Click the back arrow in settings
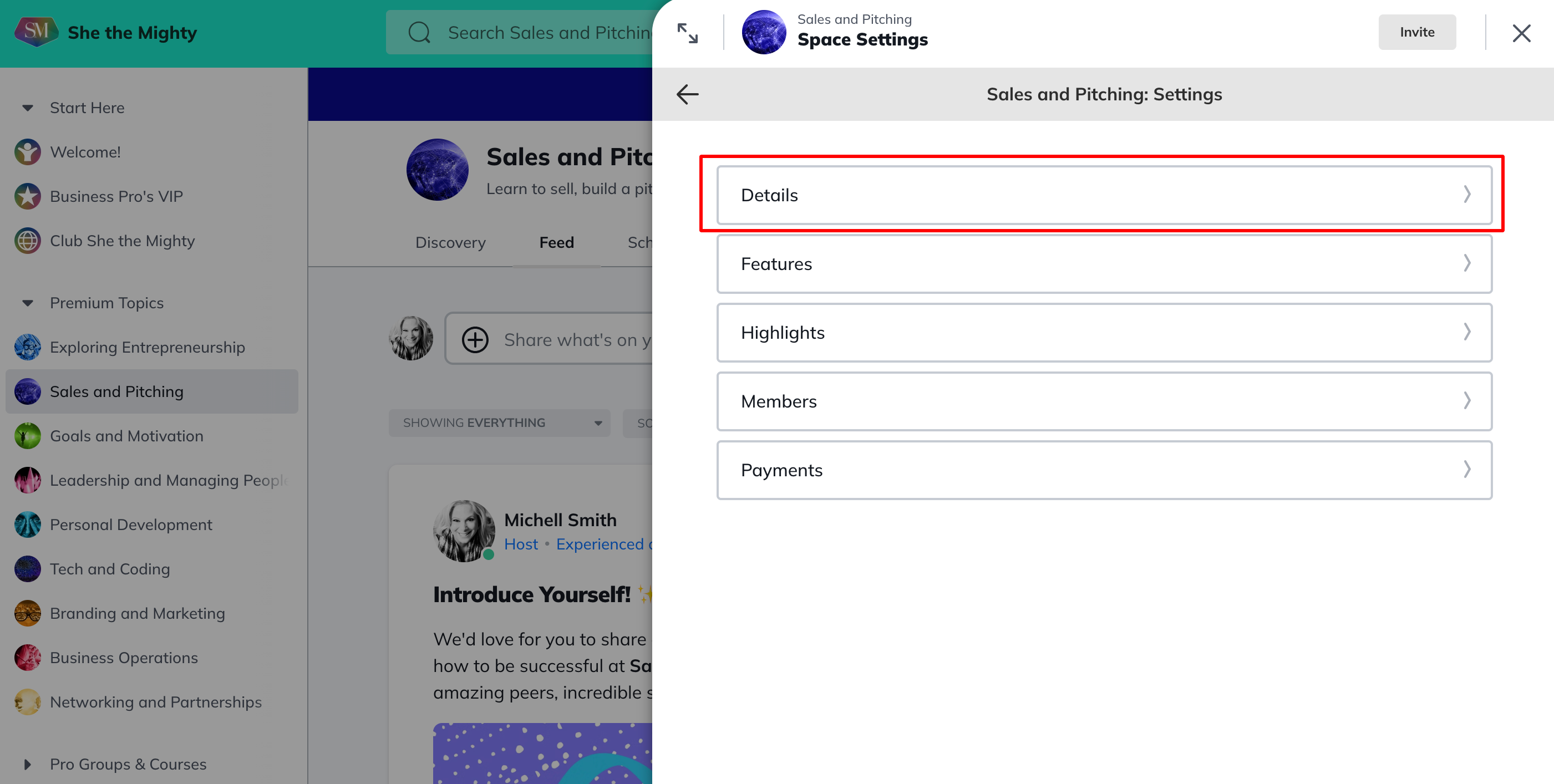 (x=687, y=94)
